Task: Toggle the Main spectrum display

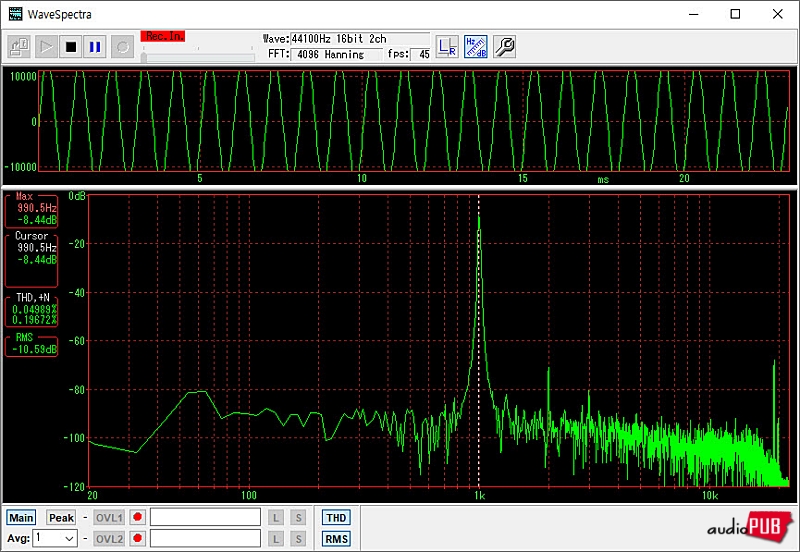Action: coord(22,518)
